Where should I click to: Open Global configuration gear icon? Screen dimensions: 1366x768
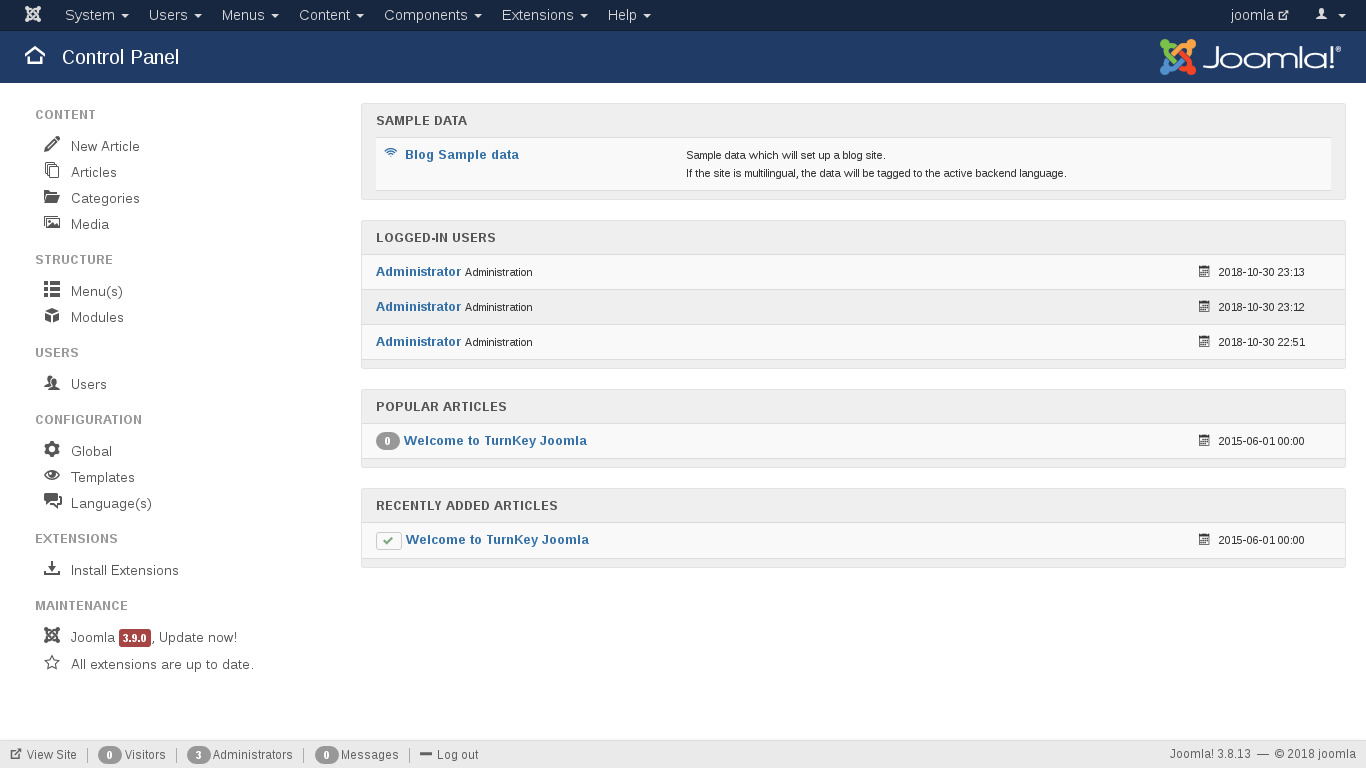pos(52,450)
